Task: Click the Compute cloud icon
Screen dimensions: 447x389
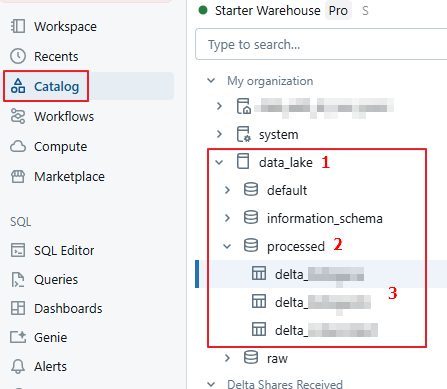Action: click(x=18, y=146)
